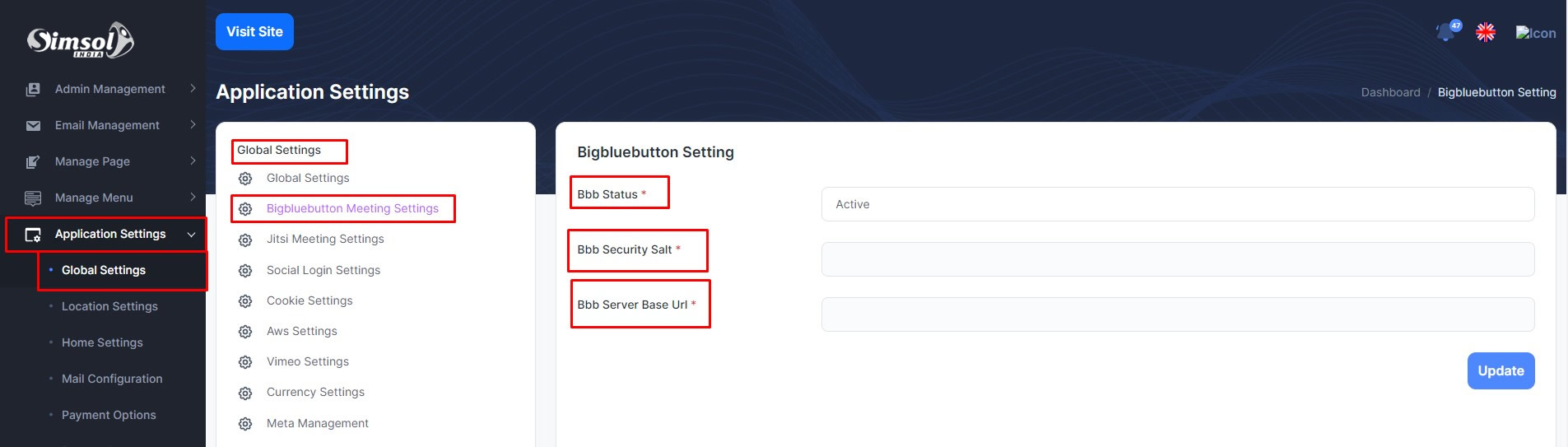Click the gear icon beside Cookie Settings
This screenshot has height=447, width=1568.
pos(245,301)
